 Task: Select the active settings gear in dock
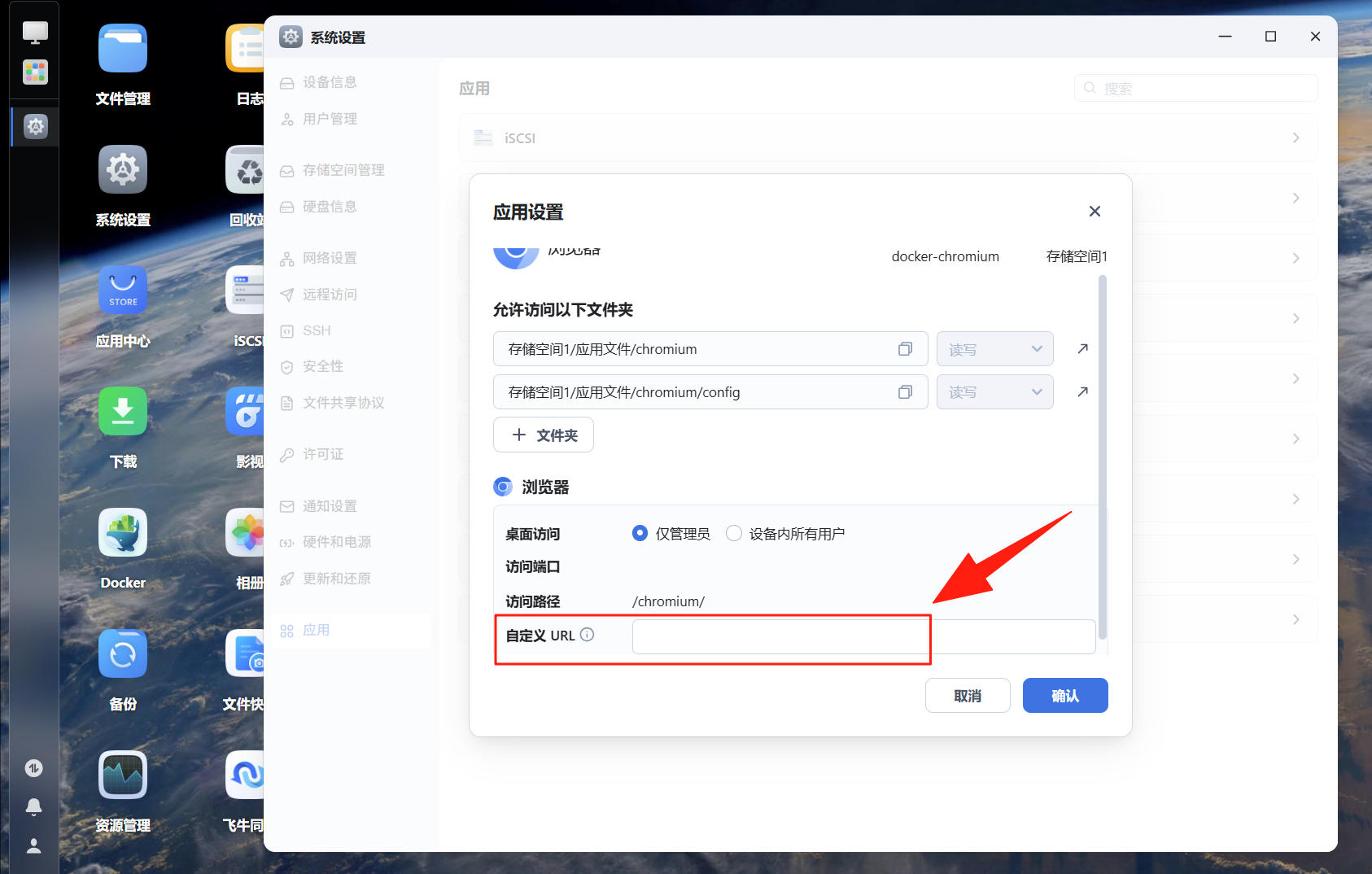(x=36, y=126)
